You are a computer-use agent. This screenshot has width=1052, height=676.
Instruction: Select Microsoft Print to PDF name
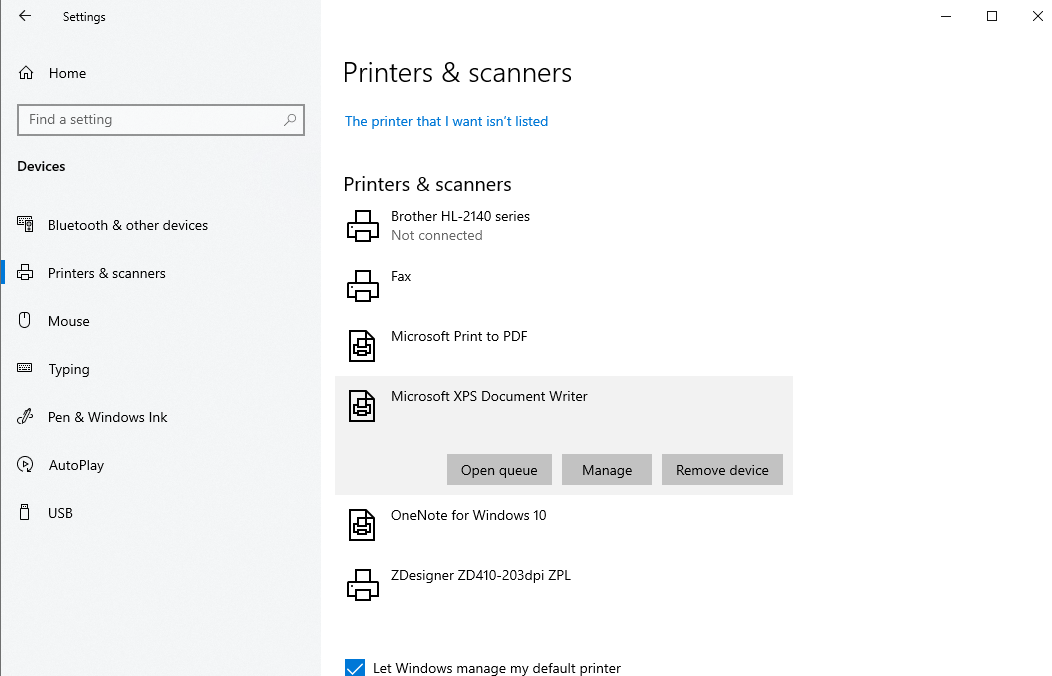point(459,336)
